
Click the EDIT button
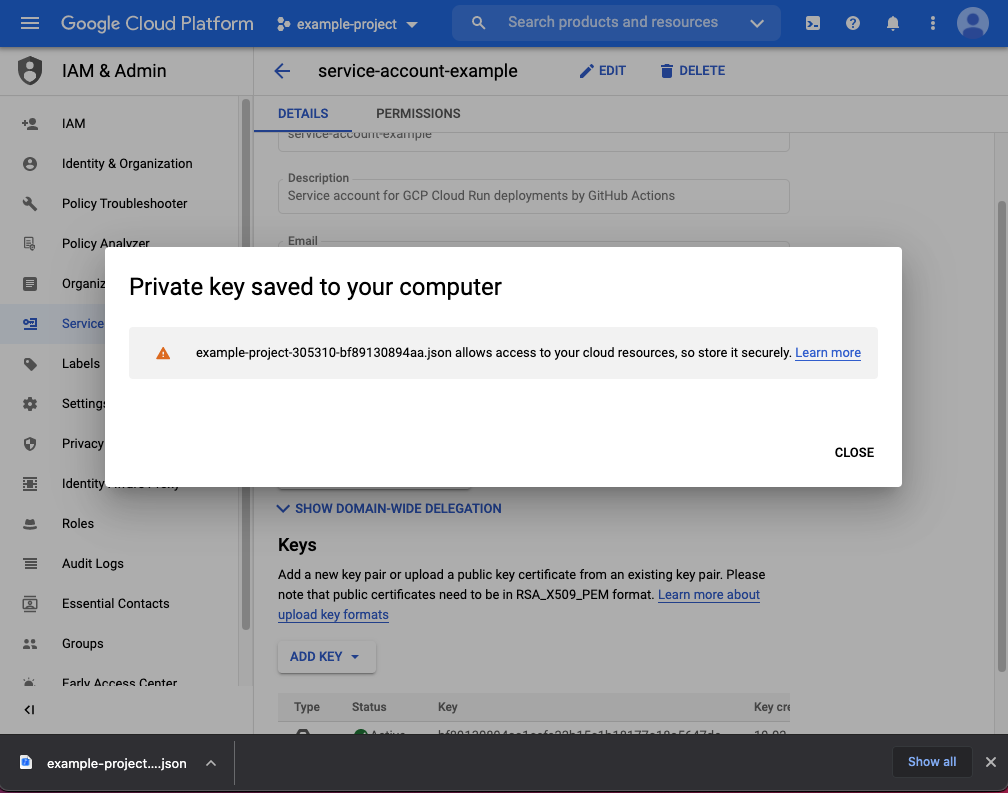pos(602,71)
